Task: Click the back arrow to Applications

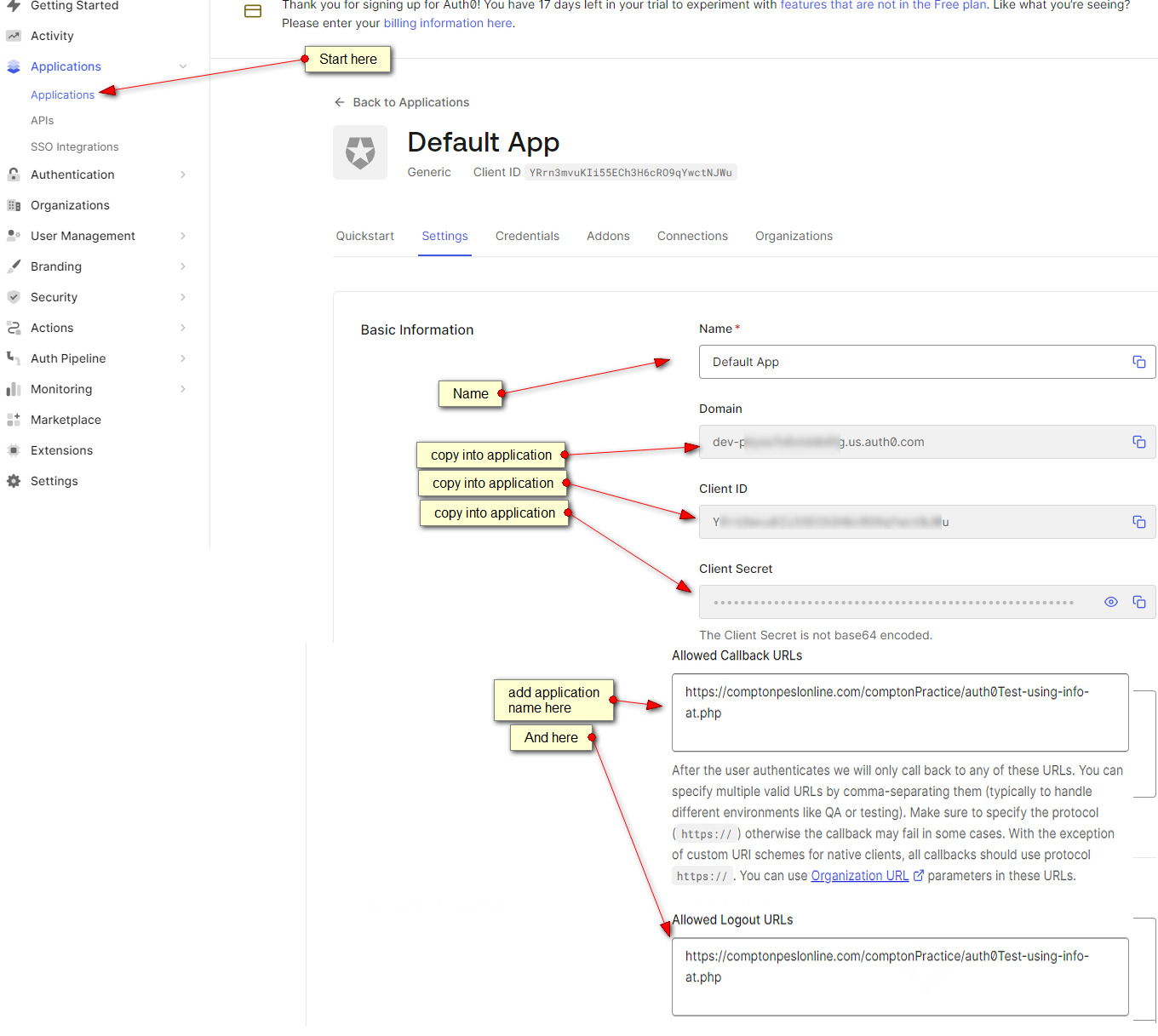Action: pos(340,102)
